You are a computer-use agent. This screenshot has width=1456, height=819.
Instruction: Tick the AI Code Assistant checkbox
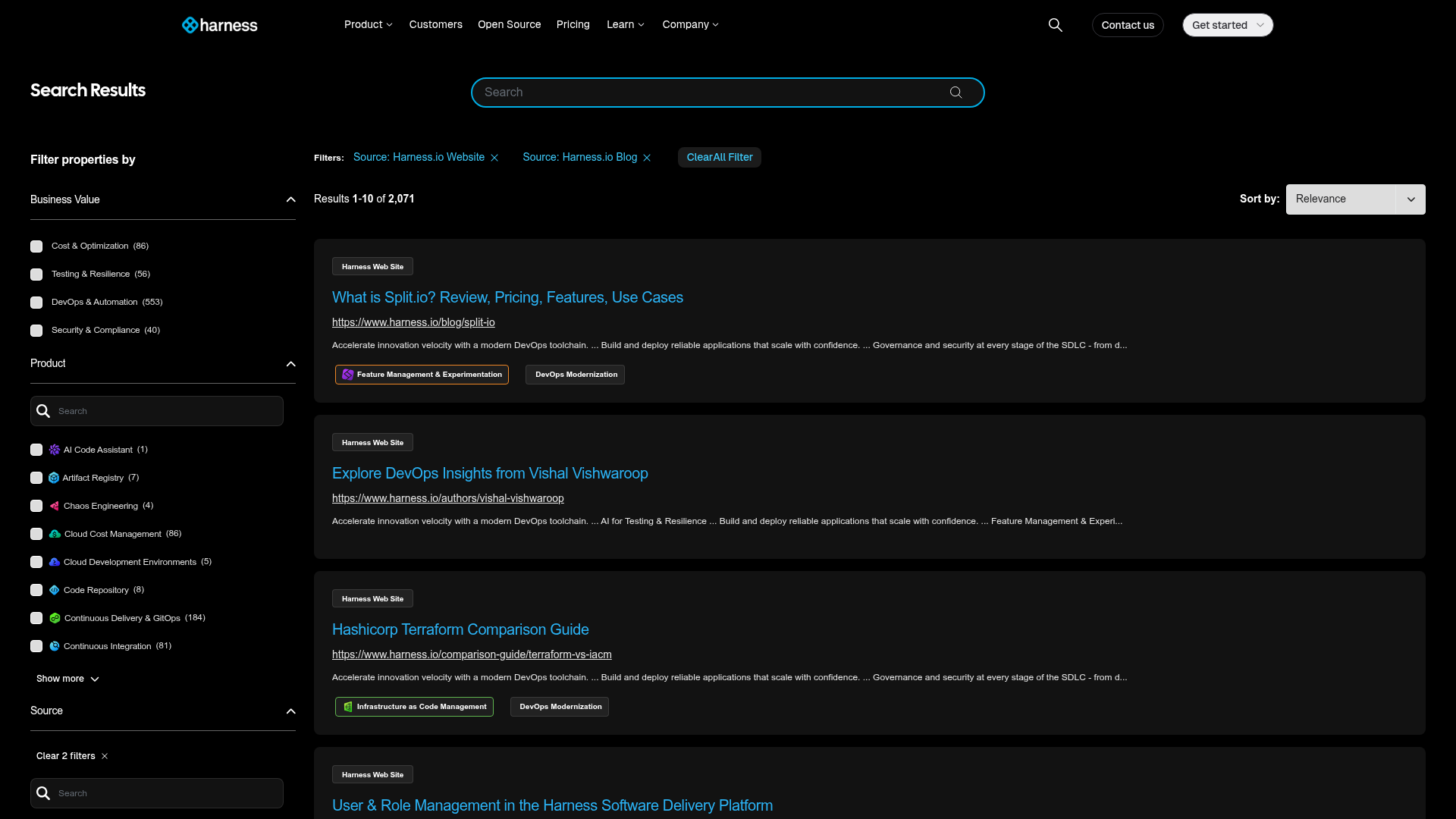tap(36, 450)
